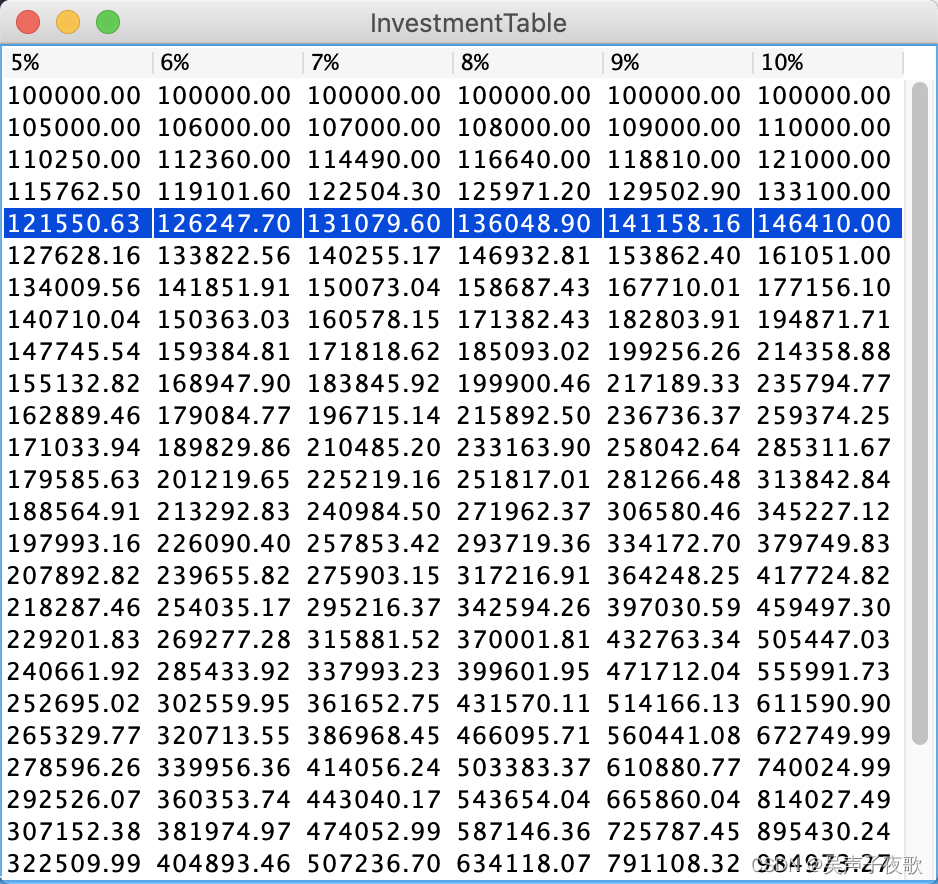Click cell 133100.00
Viewport: 938px width, 884px height.
point(828,191)
